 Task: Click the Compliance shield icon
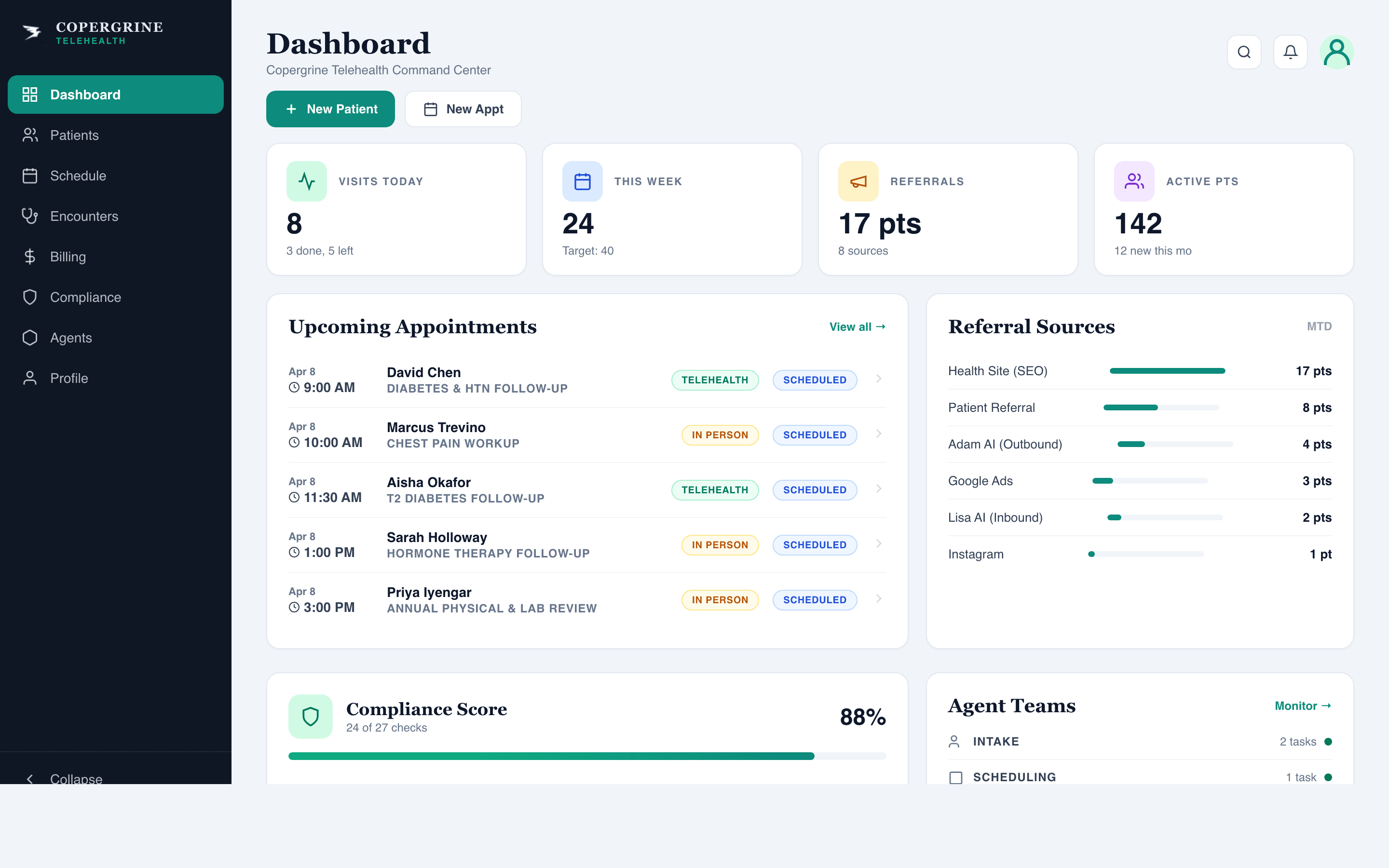pos(30,297)
